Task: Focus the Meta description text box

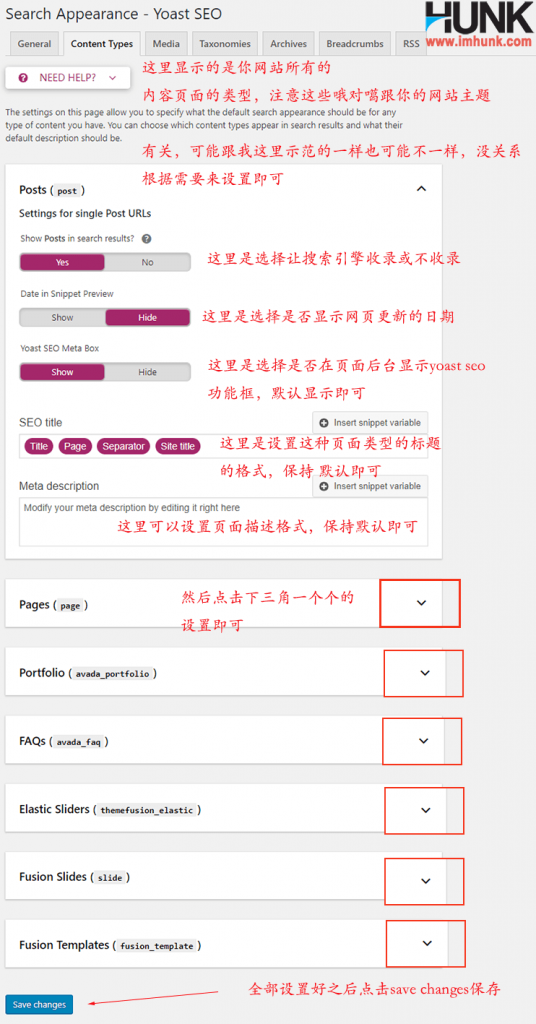Action: click(223, 522)
